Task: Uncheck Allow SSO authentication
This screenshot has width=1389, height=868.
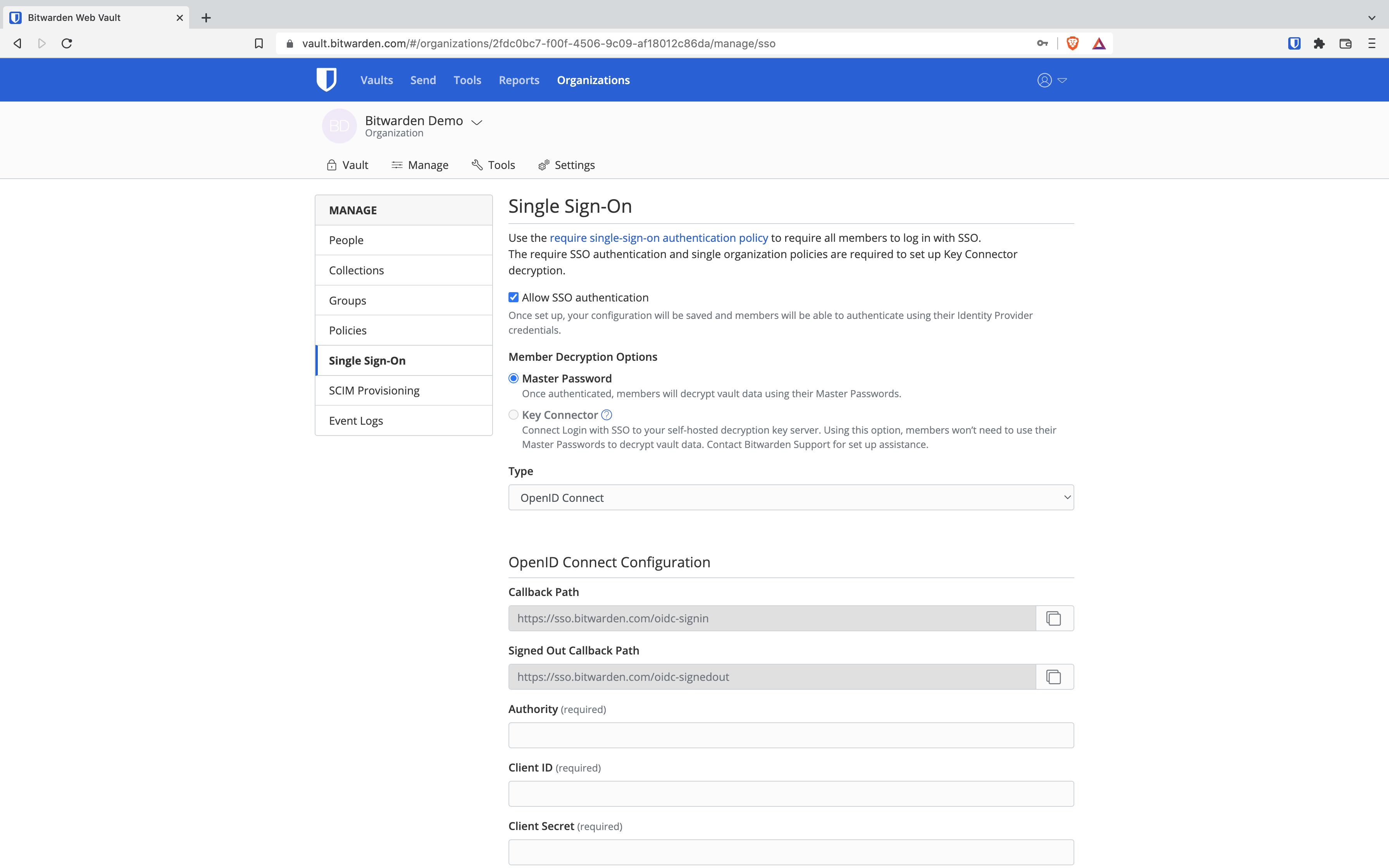Action: (514, 297)
